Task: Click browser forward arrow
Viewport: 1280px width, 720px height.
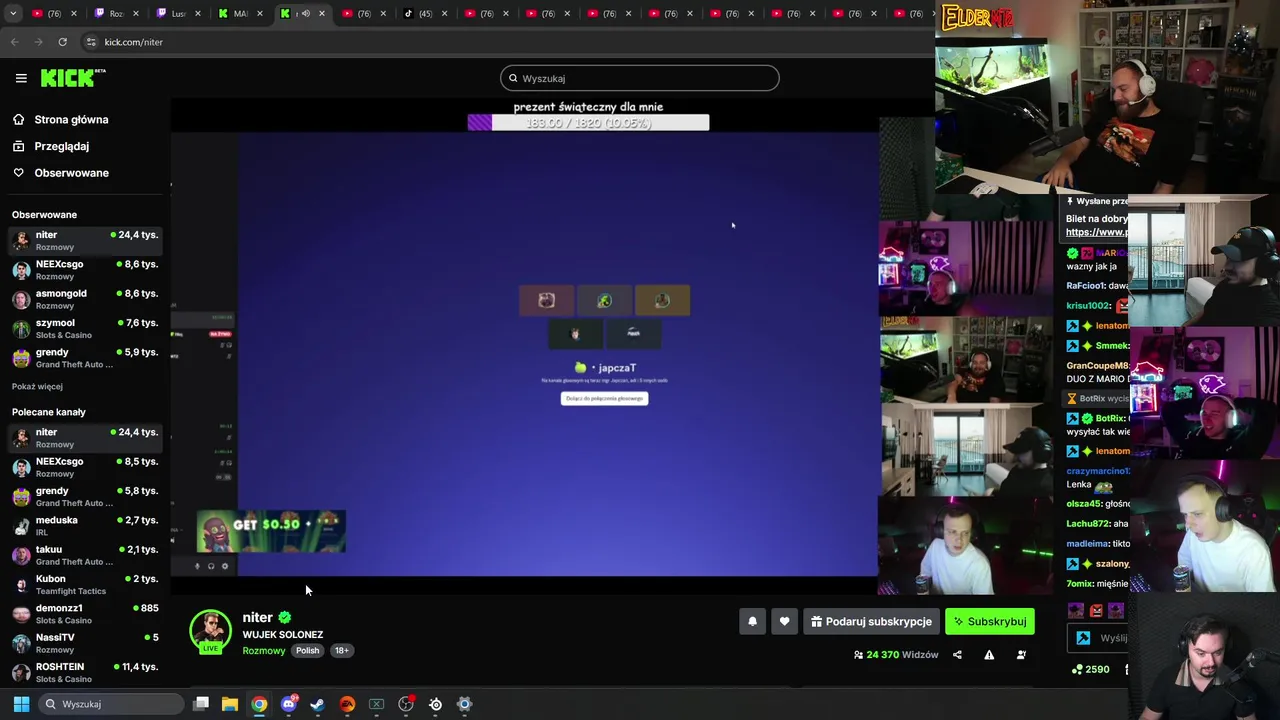Action: tap(38, 42)
